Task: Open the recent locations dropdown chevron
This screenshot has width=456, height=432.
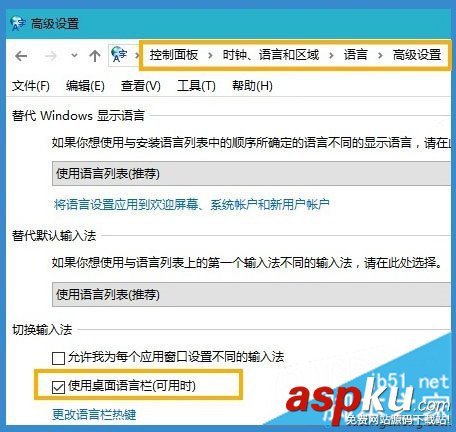Action: [74, 56]
